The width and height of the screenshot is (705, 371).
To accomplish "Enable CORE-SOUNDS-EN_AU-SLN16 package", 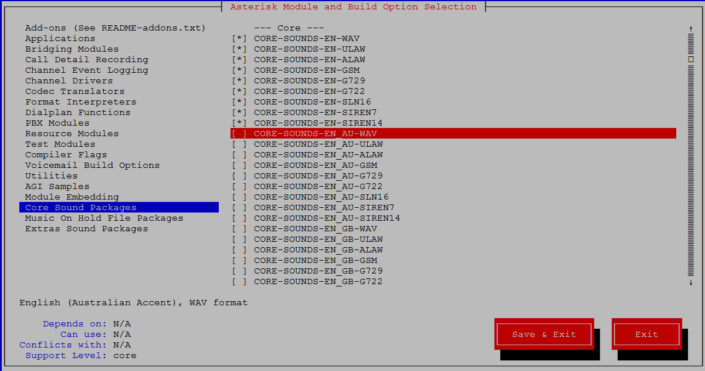I will (239, 197).
